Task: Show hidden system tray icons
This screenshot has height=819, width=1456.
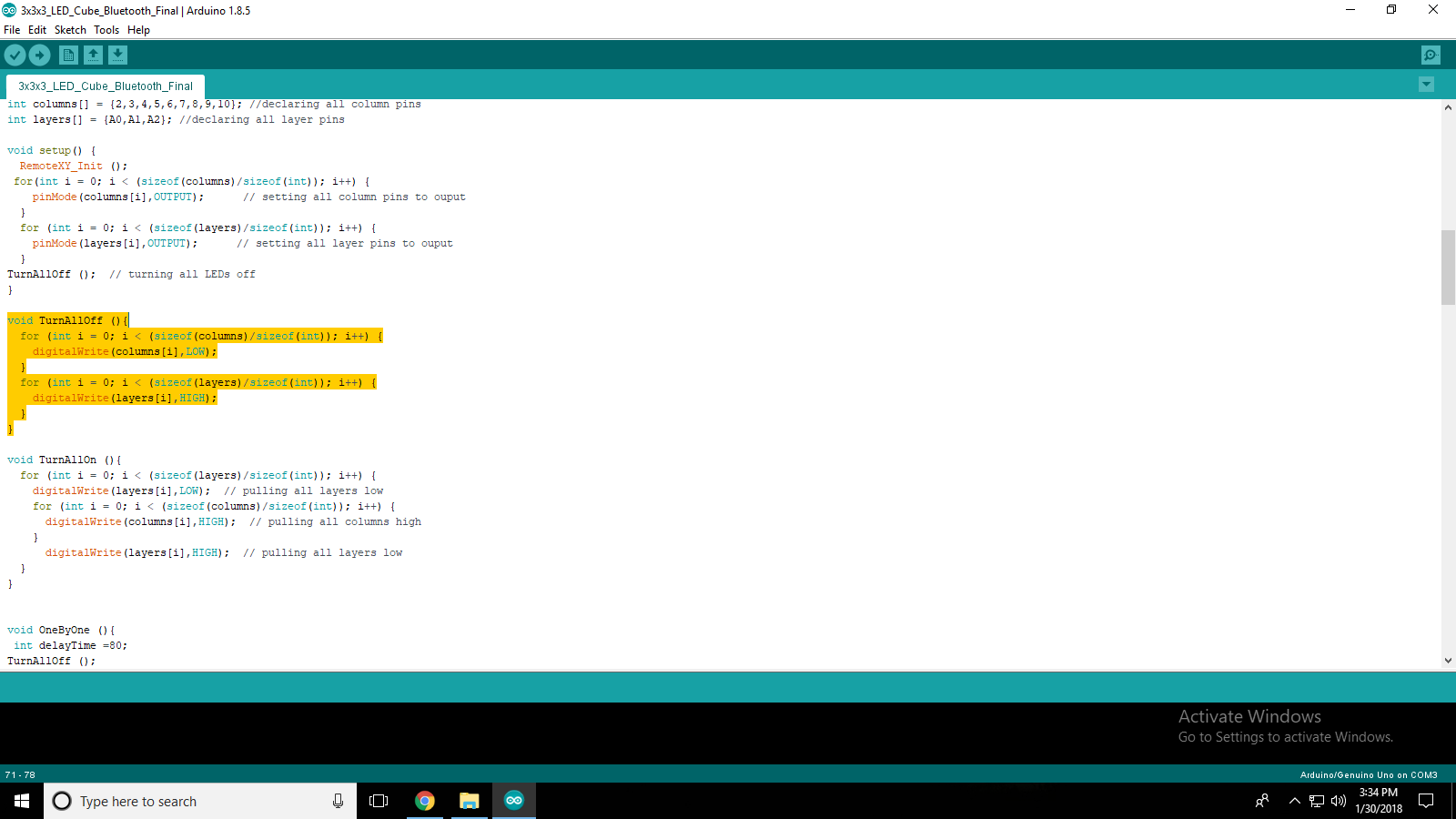Action: click(1294, 801)
